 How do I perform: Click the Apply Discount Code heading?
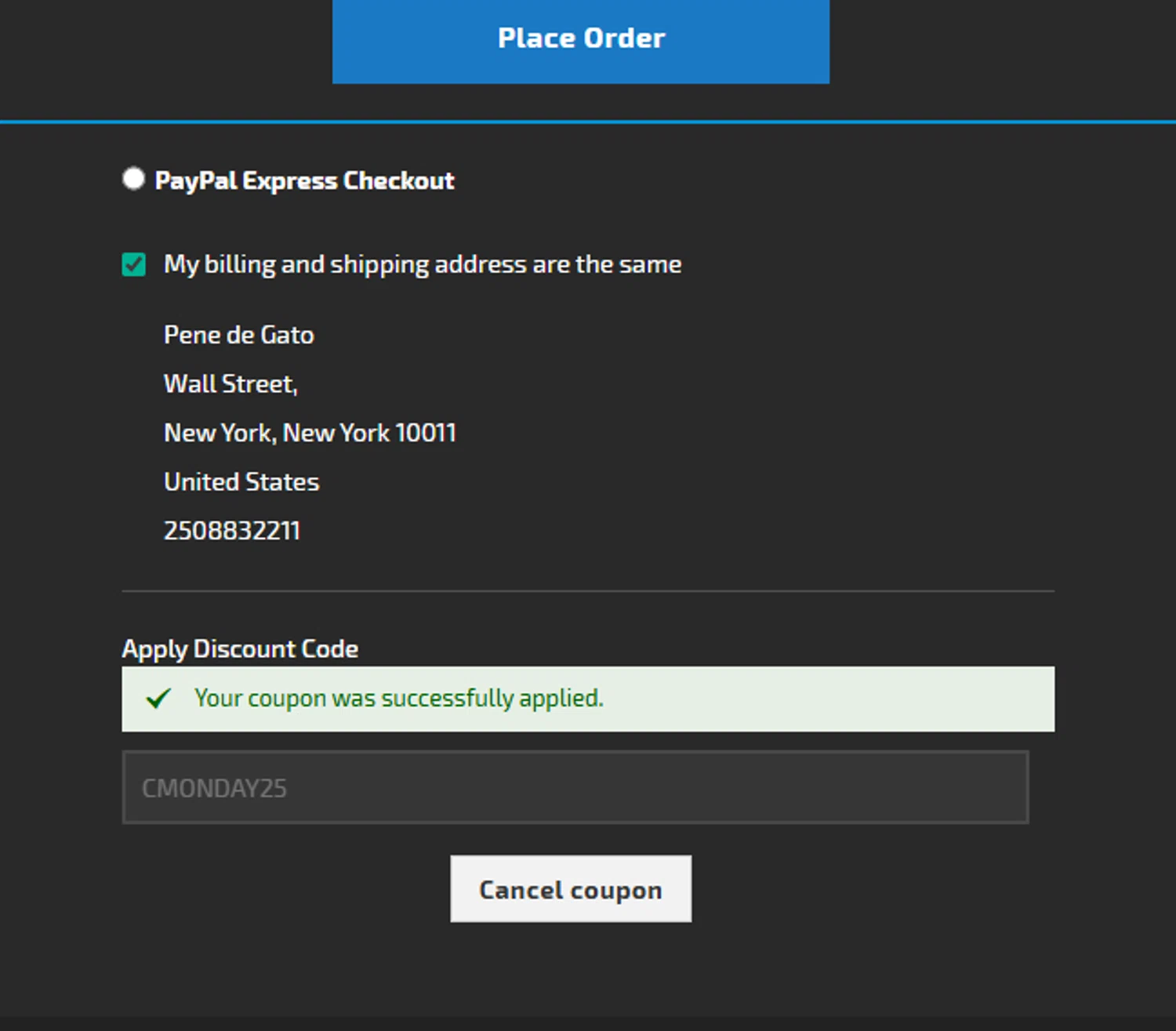pos(240,649)
